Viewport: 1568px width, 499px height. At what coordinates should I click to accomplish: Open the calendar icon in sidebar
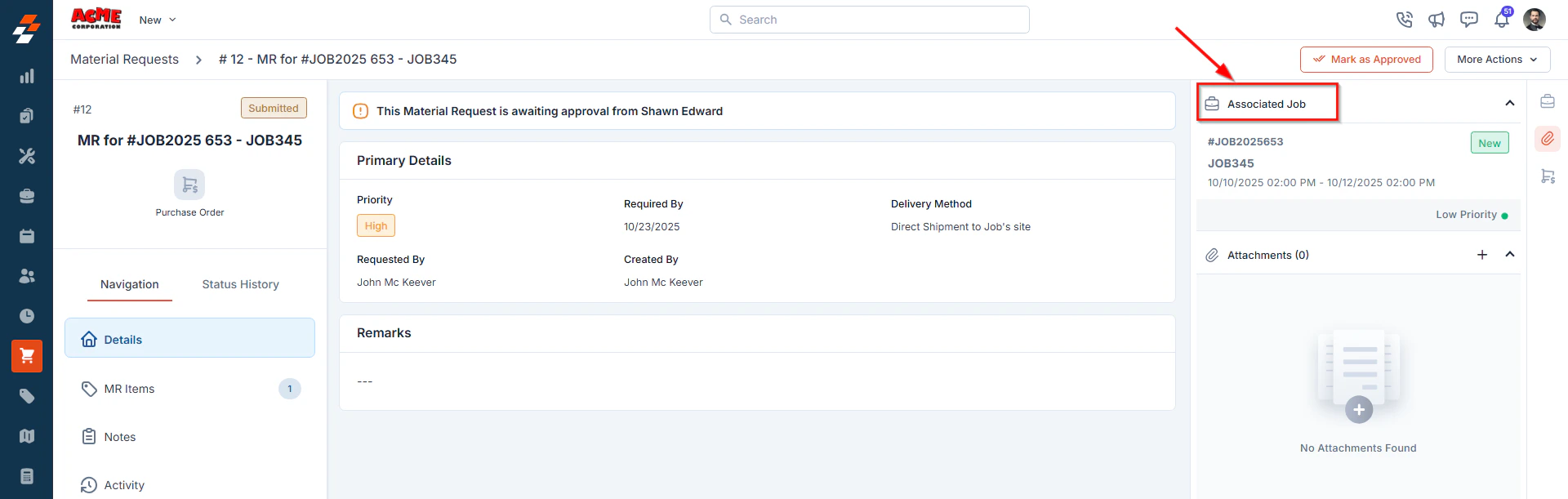coord(27,236)
